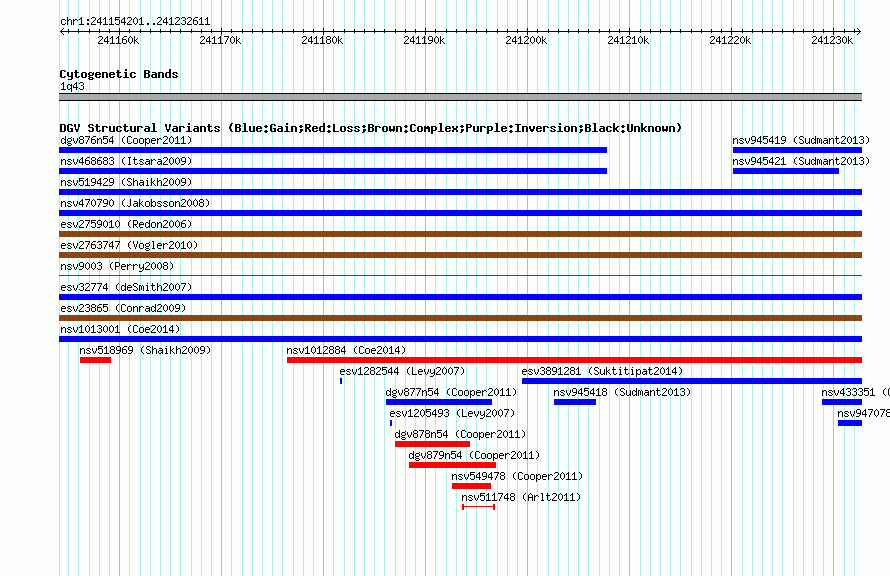This screenshot has height=576, width=890.
Task: Click the dgv879n54 (Cooper2011) label
Action: coord(475,455)
